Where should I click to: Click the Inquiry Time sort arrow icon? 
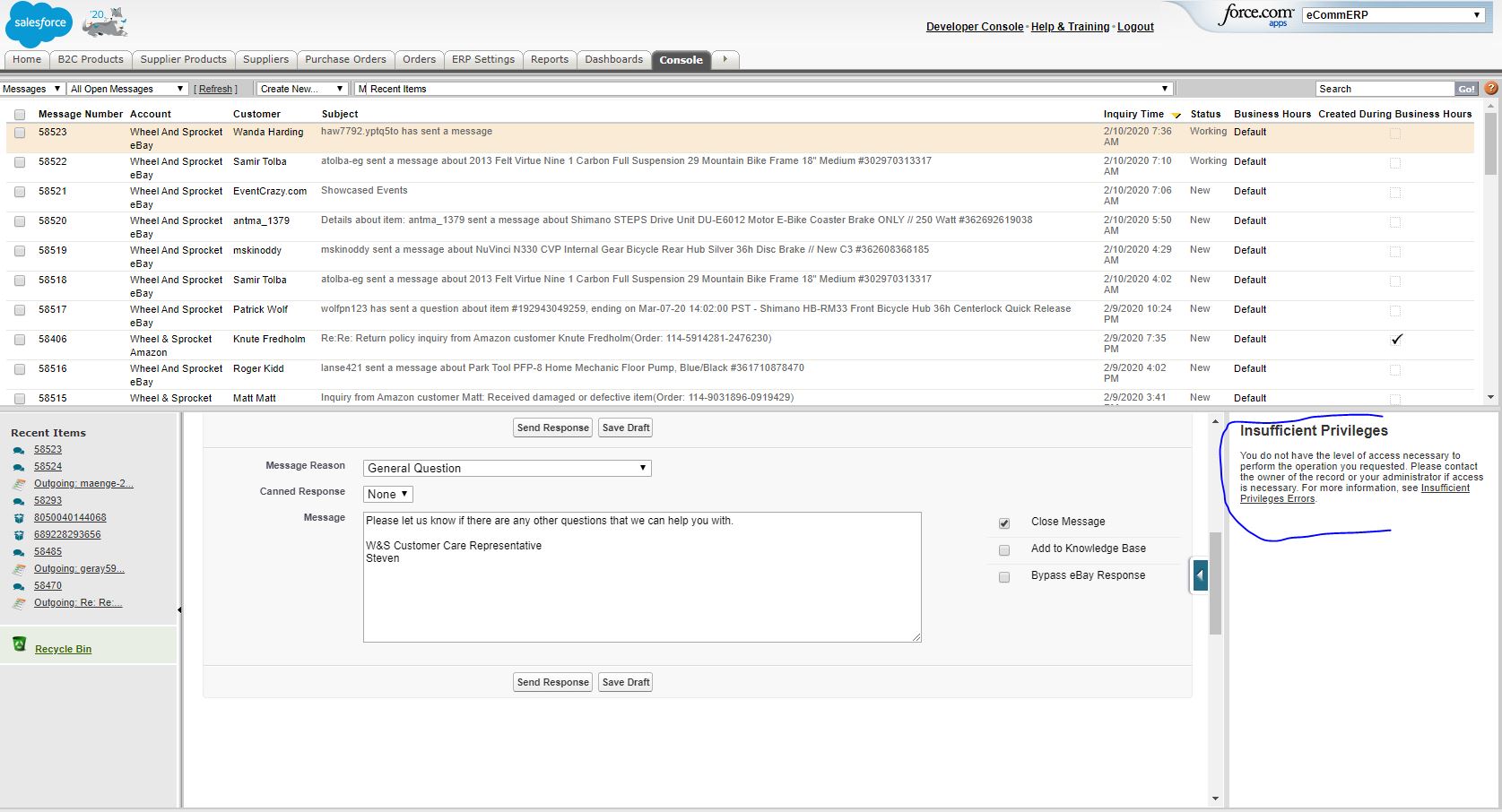pyautogui.click(x=1176, y=116)
